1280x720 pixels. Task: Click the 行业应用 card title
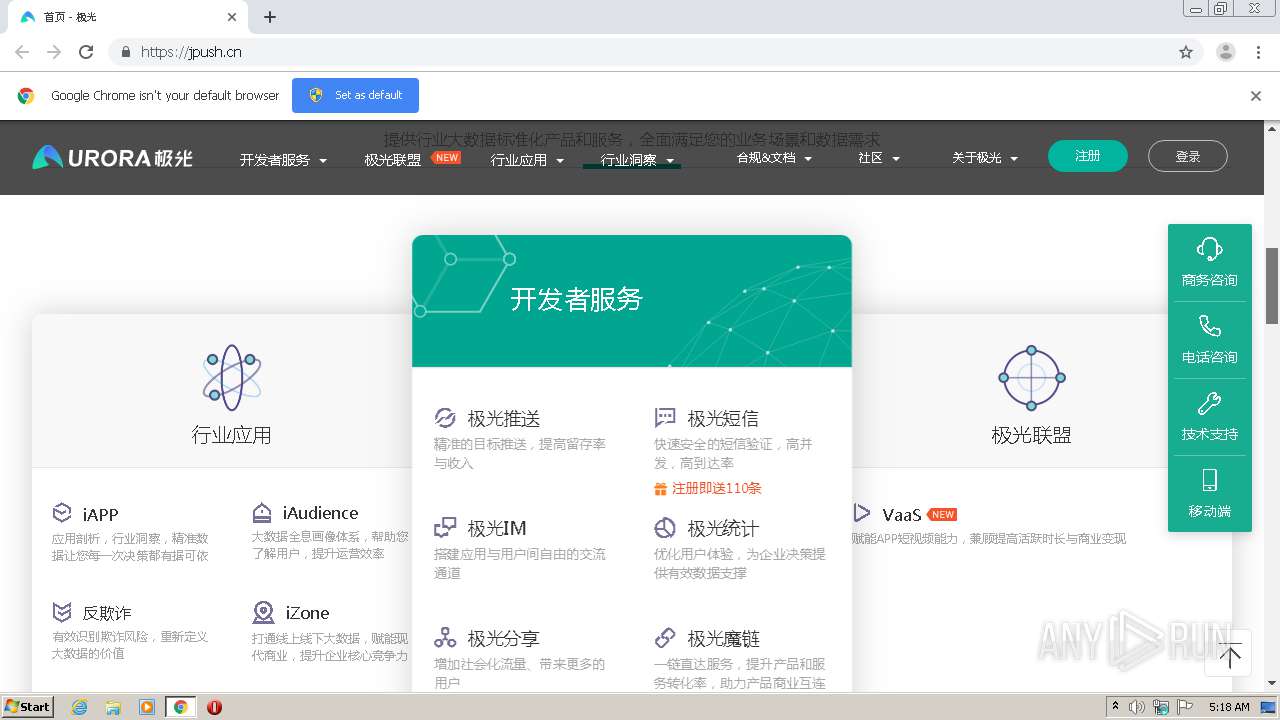click(x=231, y=435)
